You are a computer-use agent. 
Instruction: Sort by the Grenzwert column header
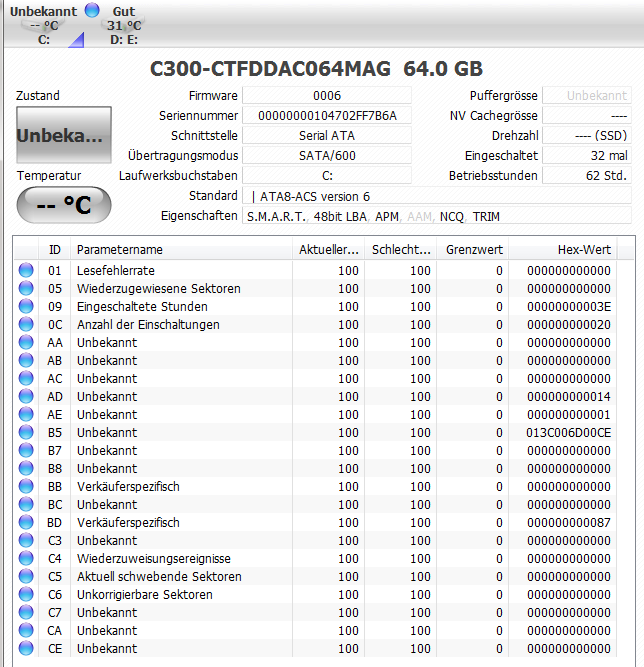[473, 249]
